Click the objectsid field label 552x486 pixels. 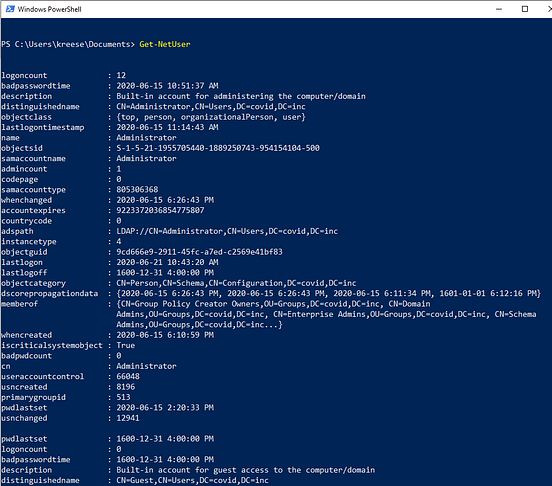[x=22, y=148]
